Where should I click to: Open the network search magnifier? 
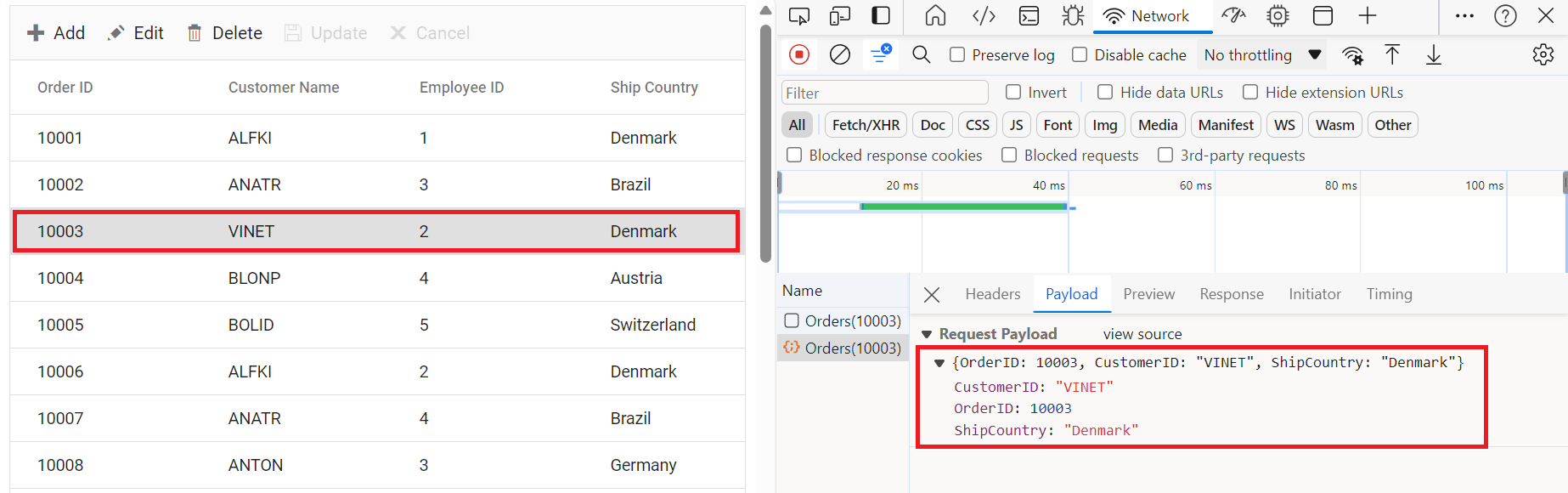[921, 54]
